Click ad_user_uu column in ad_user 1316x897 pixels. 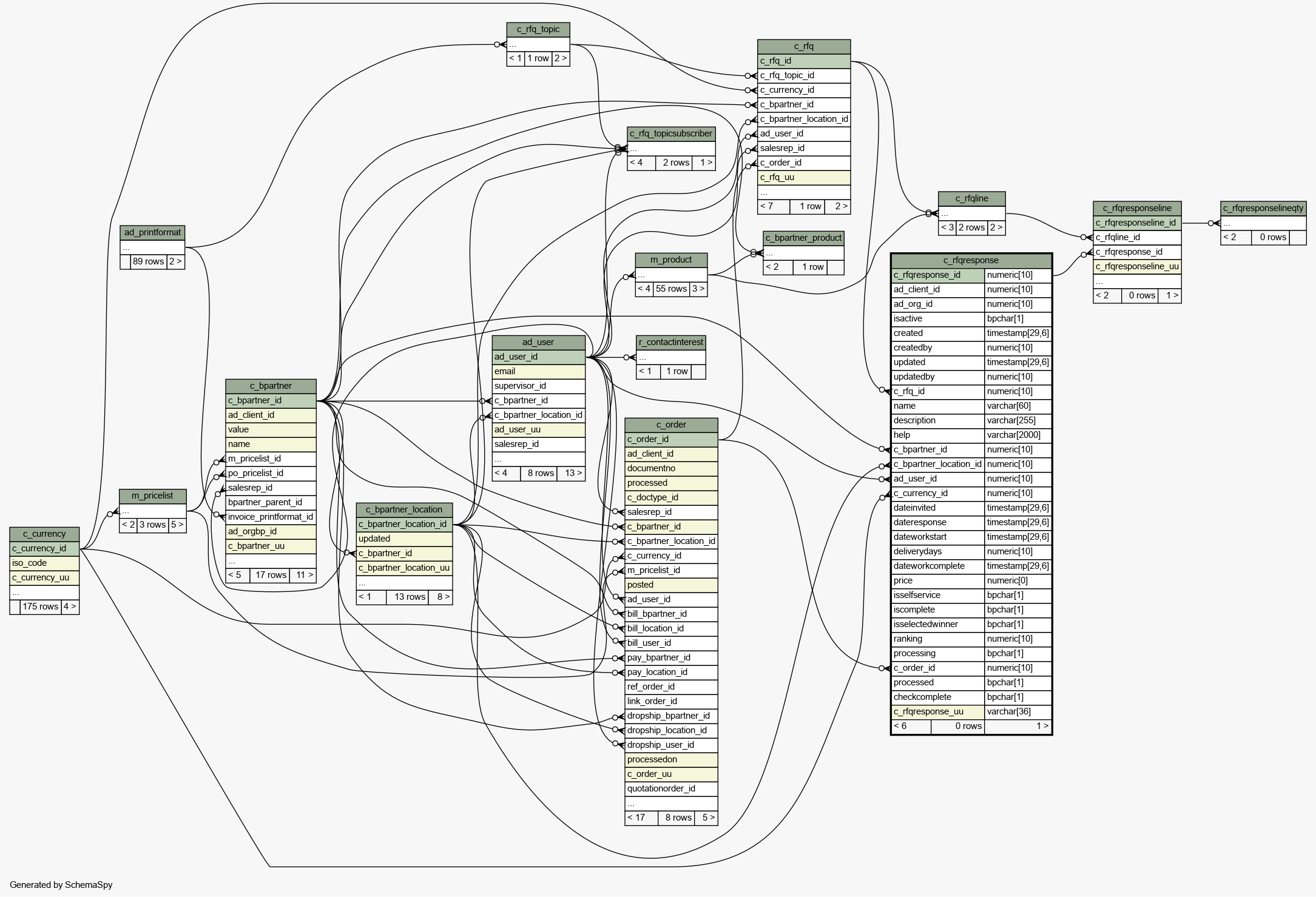tap(538, 430)
